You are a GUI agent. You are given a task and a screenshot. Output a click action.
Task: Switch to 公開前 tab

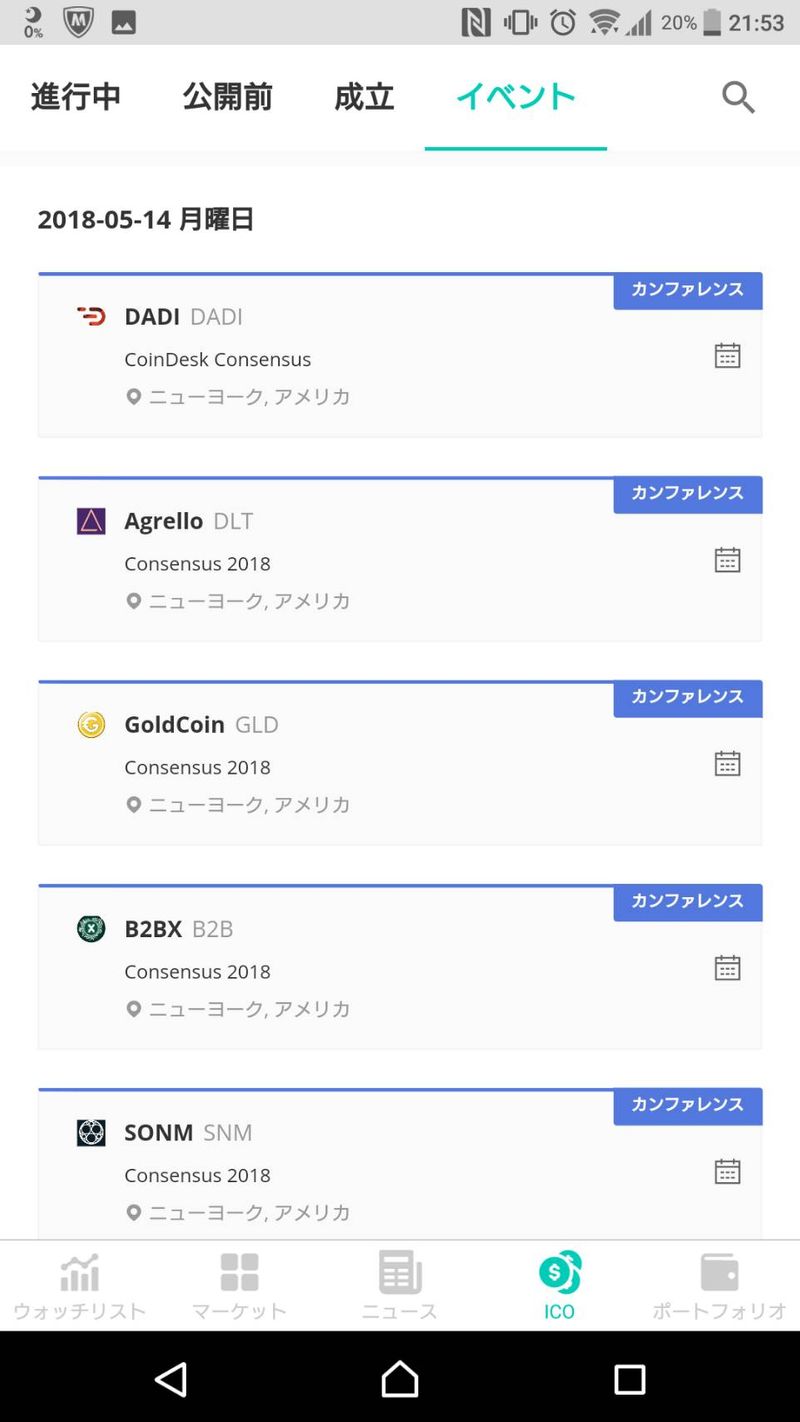[x=227, y=97]
